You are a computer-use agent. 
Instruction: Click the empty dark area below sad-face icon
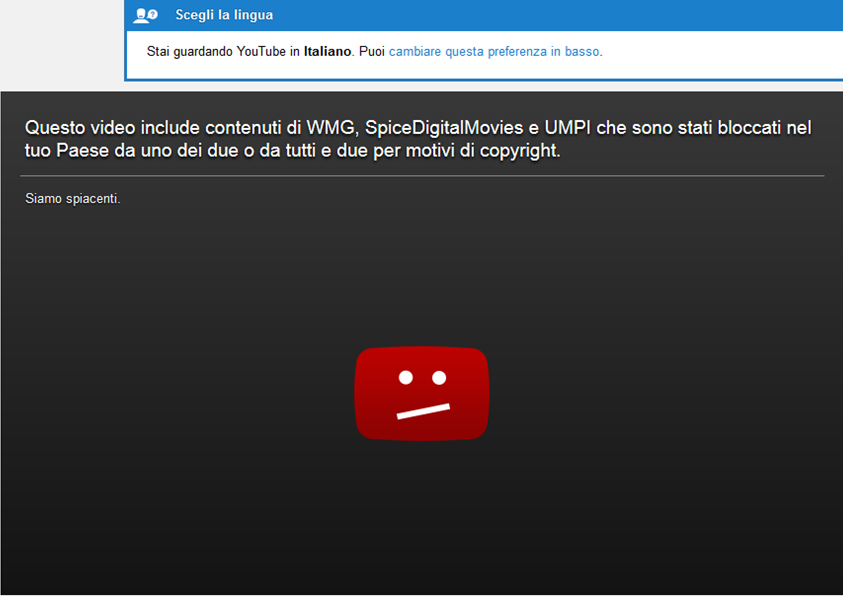tap(421, 520)
